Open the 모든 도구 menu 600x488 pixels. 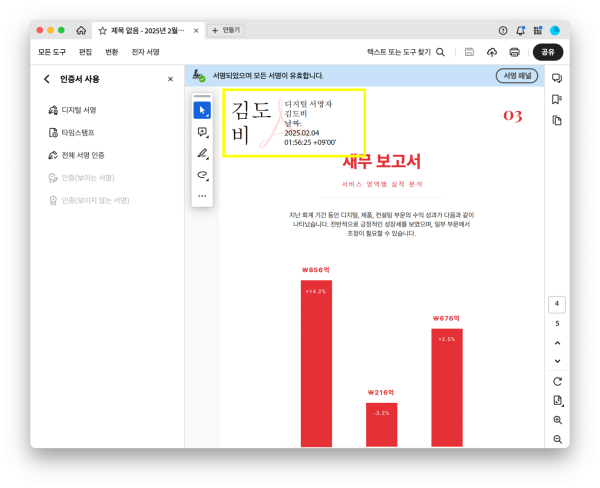pyautogui.click(x=52, y=52)
